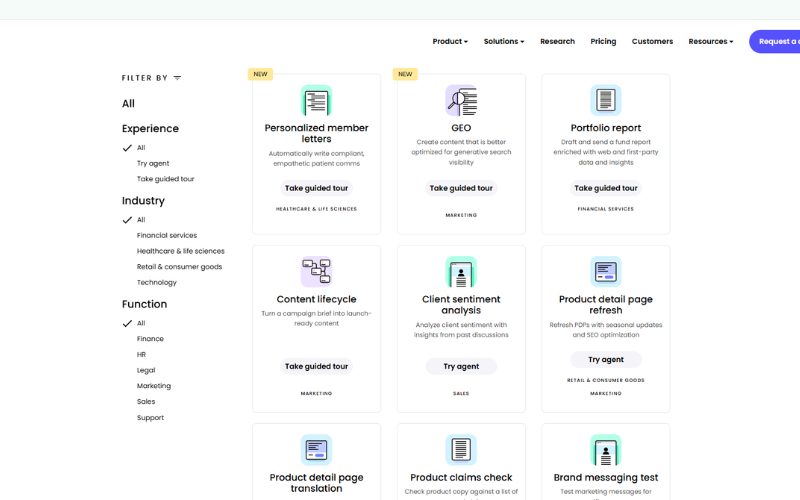The image size is (800, 500).
Task: Filter by Retail & consumer goods
Action: tap(180, 267)
